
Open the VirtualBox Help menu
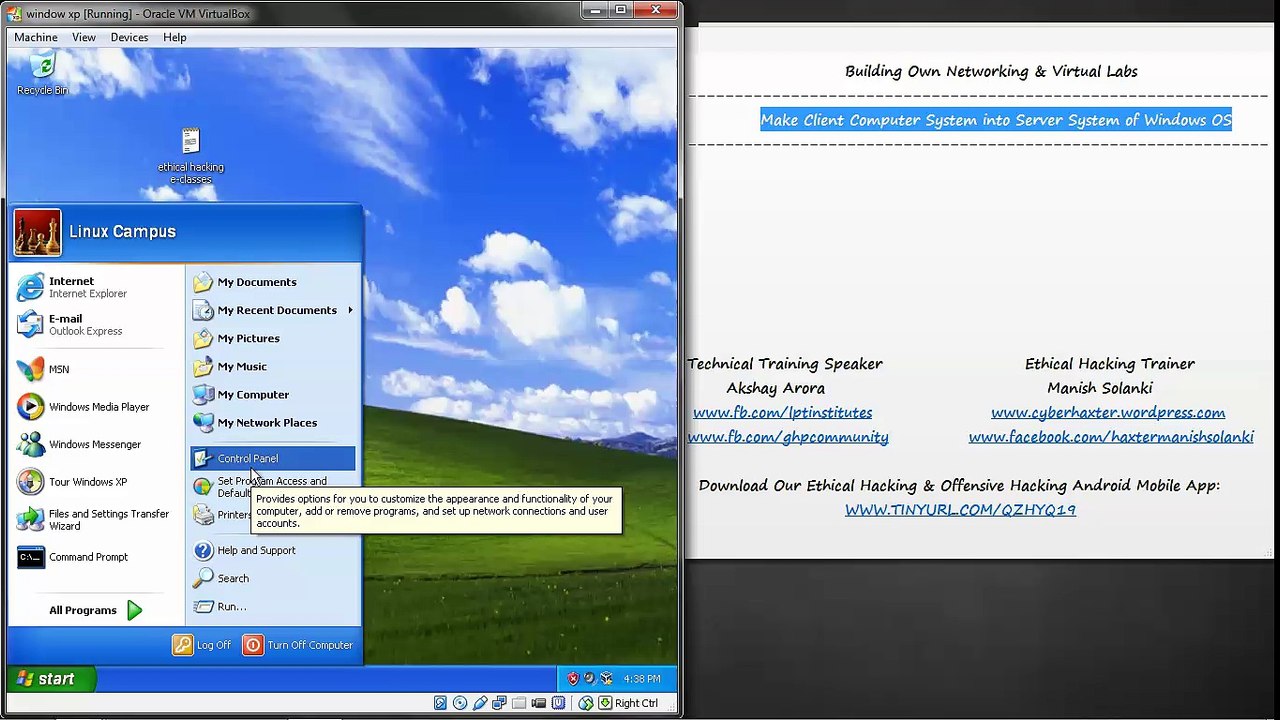coord(175,37)
